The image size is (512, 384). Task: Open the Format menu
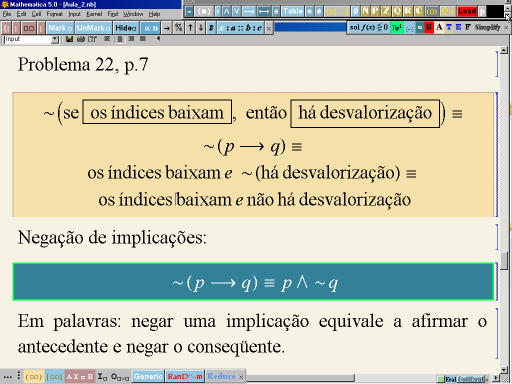(x=54, y=14)
